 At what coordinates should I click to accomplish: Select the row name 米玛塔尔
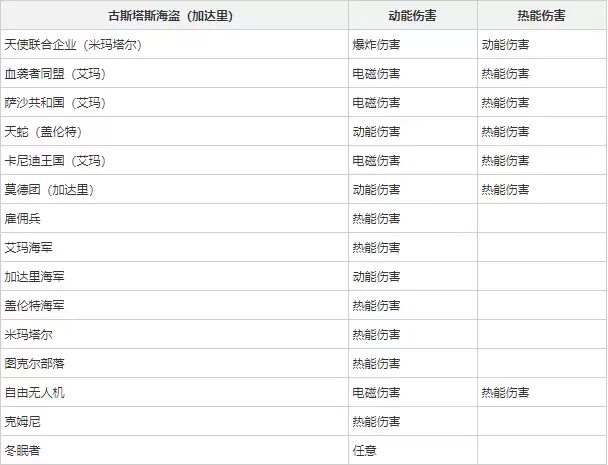click(28, 334)
